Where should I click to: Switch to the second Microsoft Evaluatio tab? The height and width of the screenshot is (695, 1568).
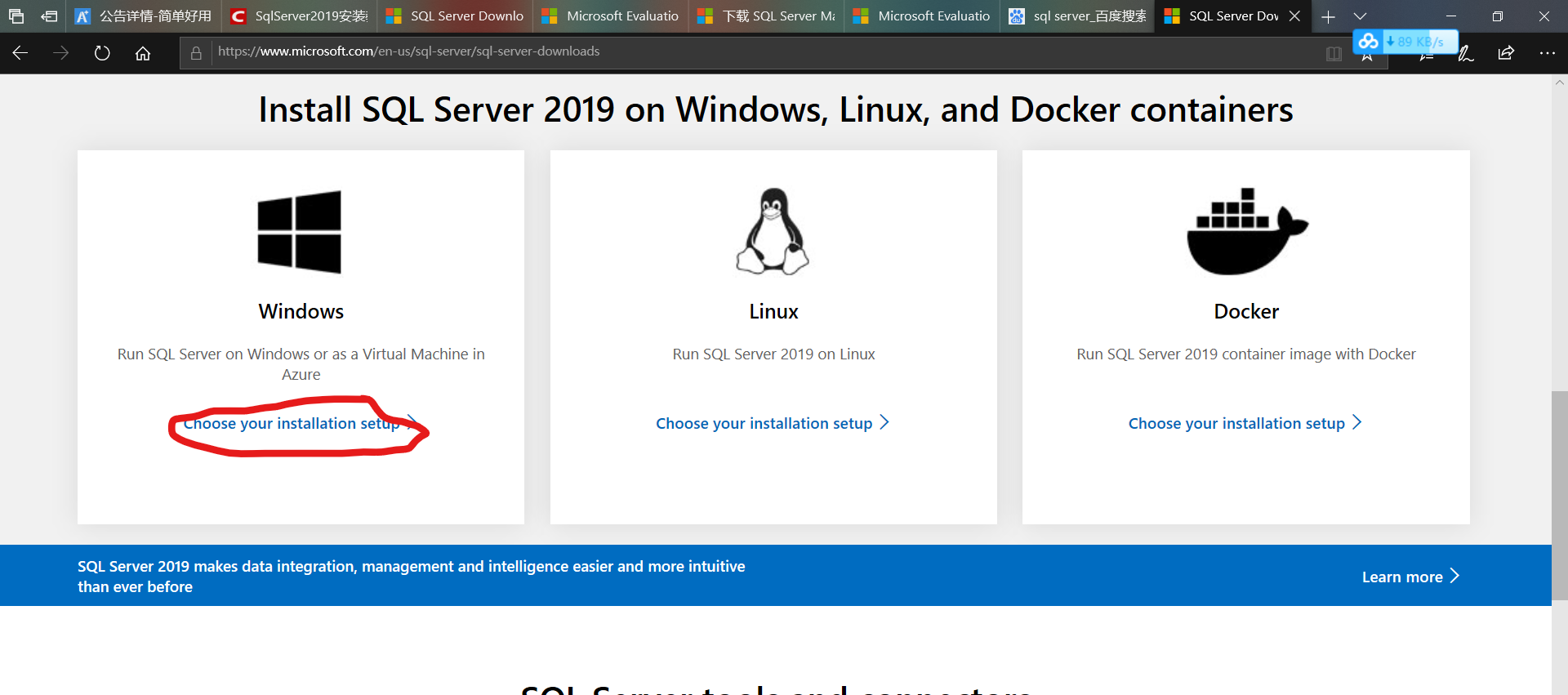pyautogui.click(x=922, y=16)
